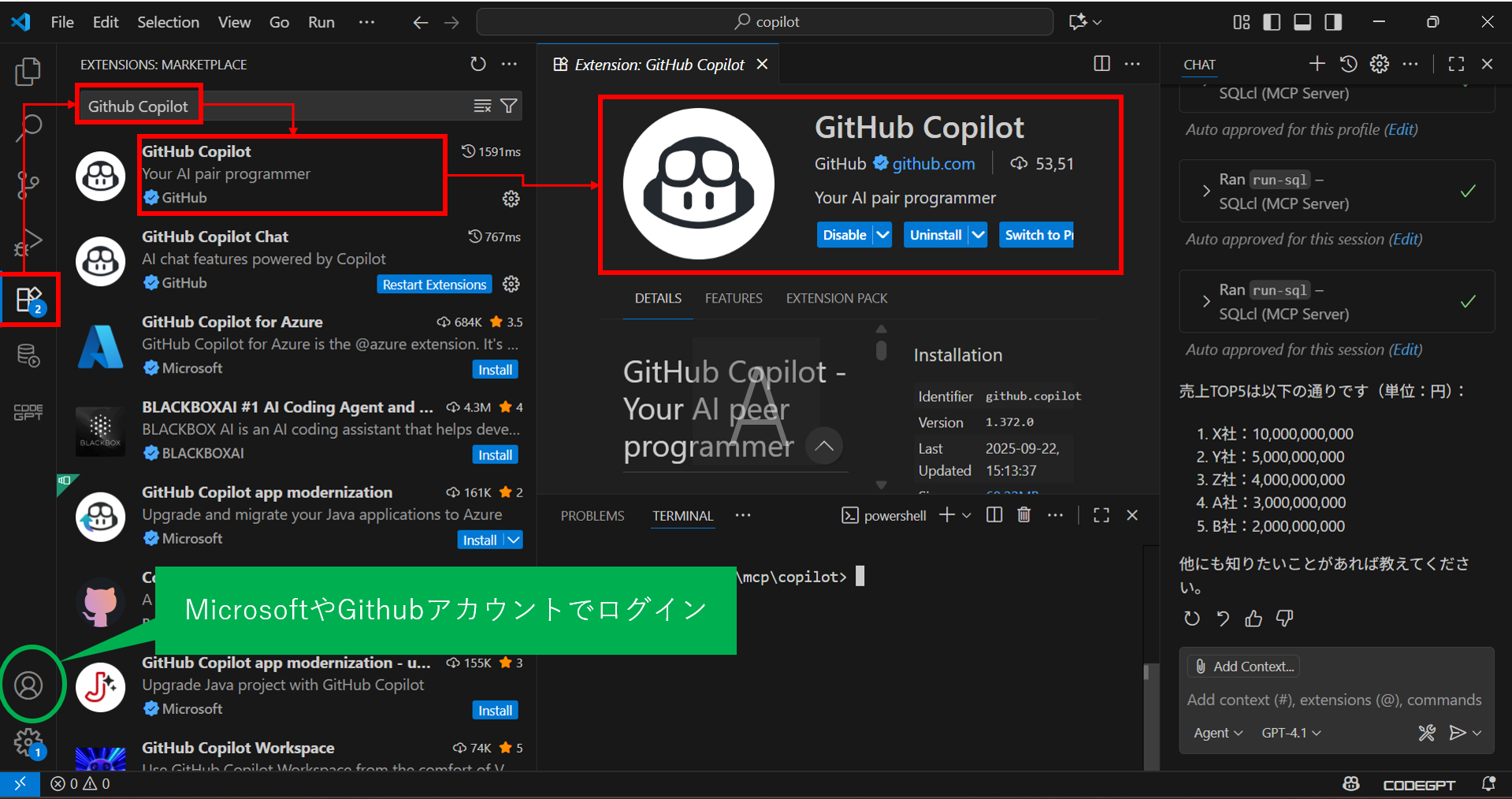Split the editor right
The width and height of the screenshot is (1512, 799).
point(1102,64)
